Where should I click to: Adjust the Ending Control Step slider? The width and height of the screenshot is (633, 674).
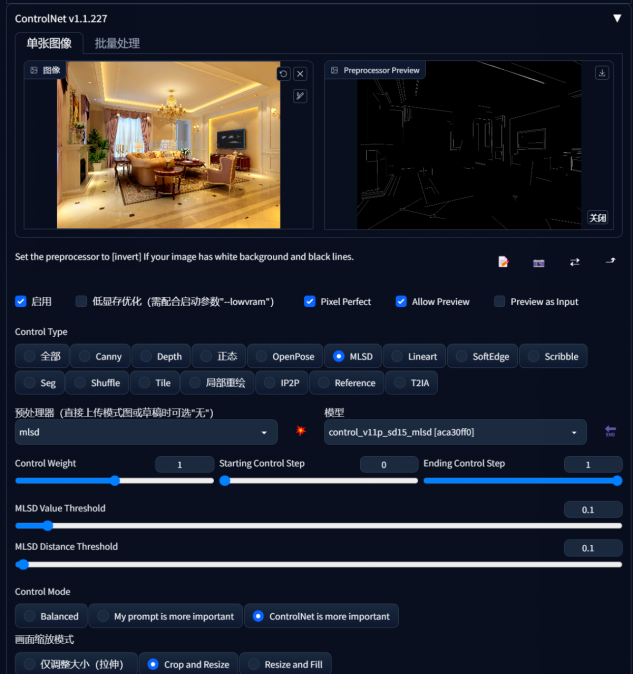point(523,481)
